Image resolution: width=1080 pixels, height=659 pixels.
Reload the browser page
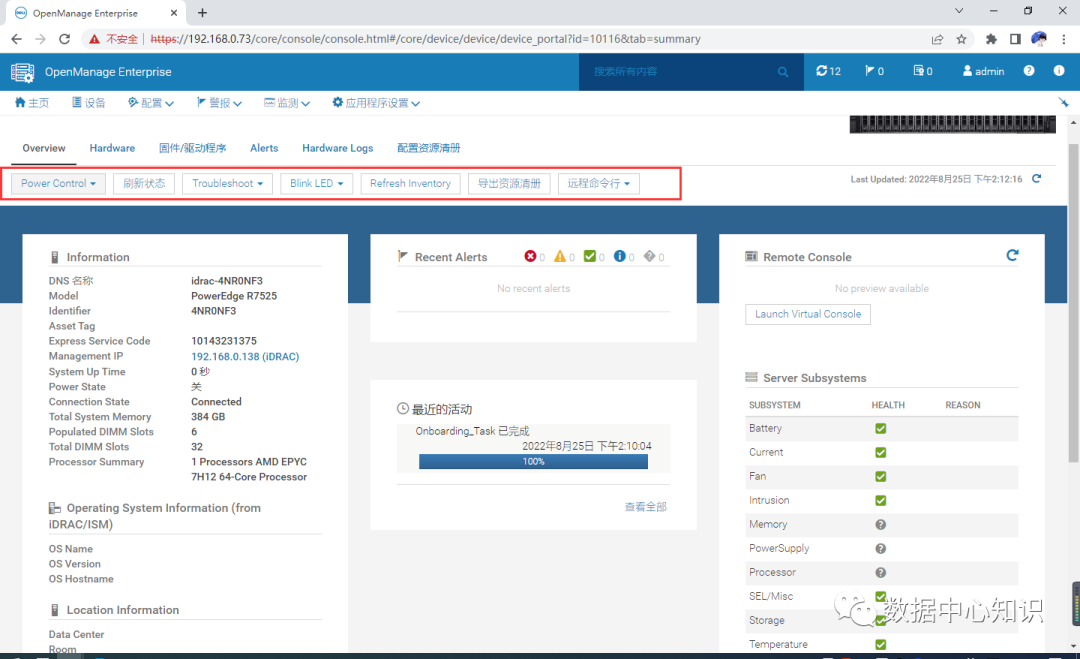[x=65, y=39]
